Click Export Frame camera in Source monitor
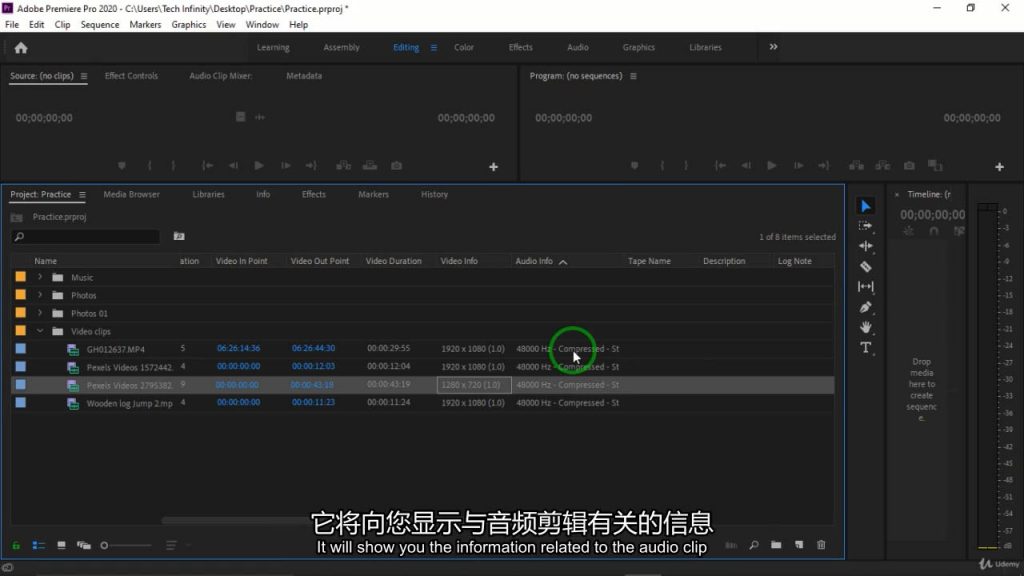The width and height of the screenshot is (1024, 576). point(396,166)
